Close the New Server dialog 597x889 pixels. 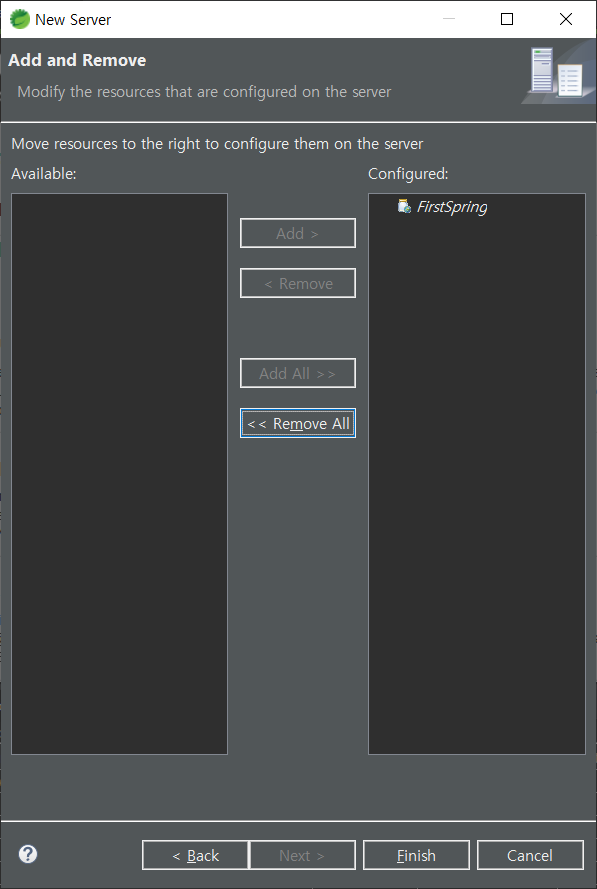click(x=565, y=19)
